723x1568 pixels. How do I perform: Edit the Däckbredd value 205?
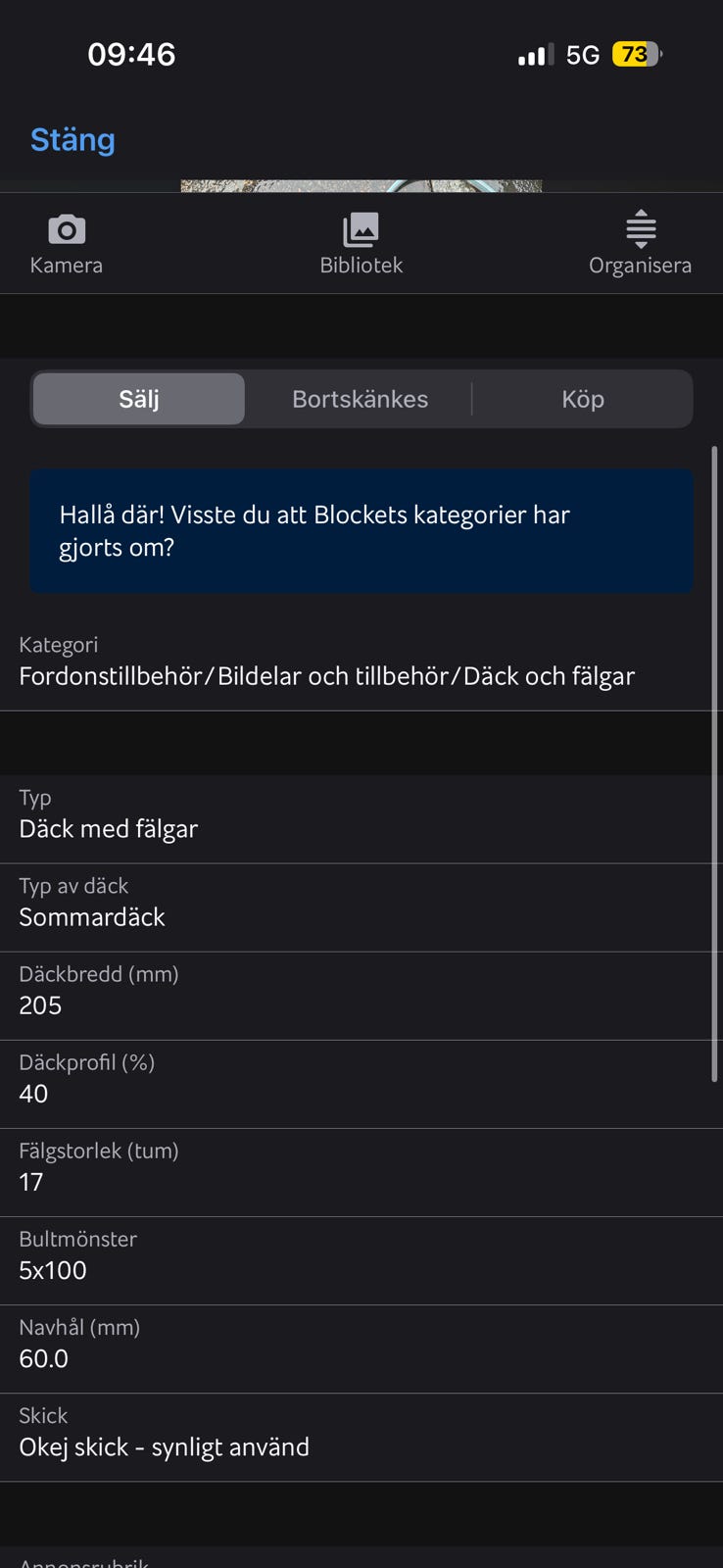[361, 991]
